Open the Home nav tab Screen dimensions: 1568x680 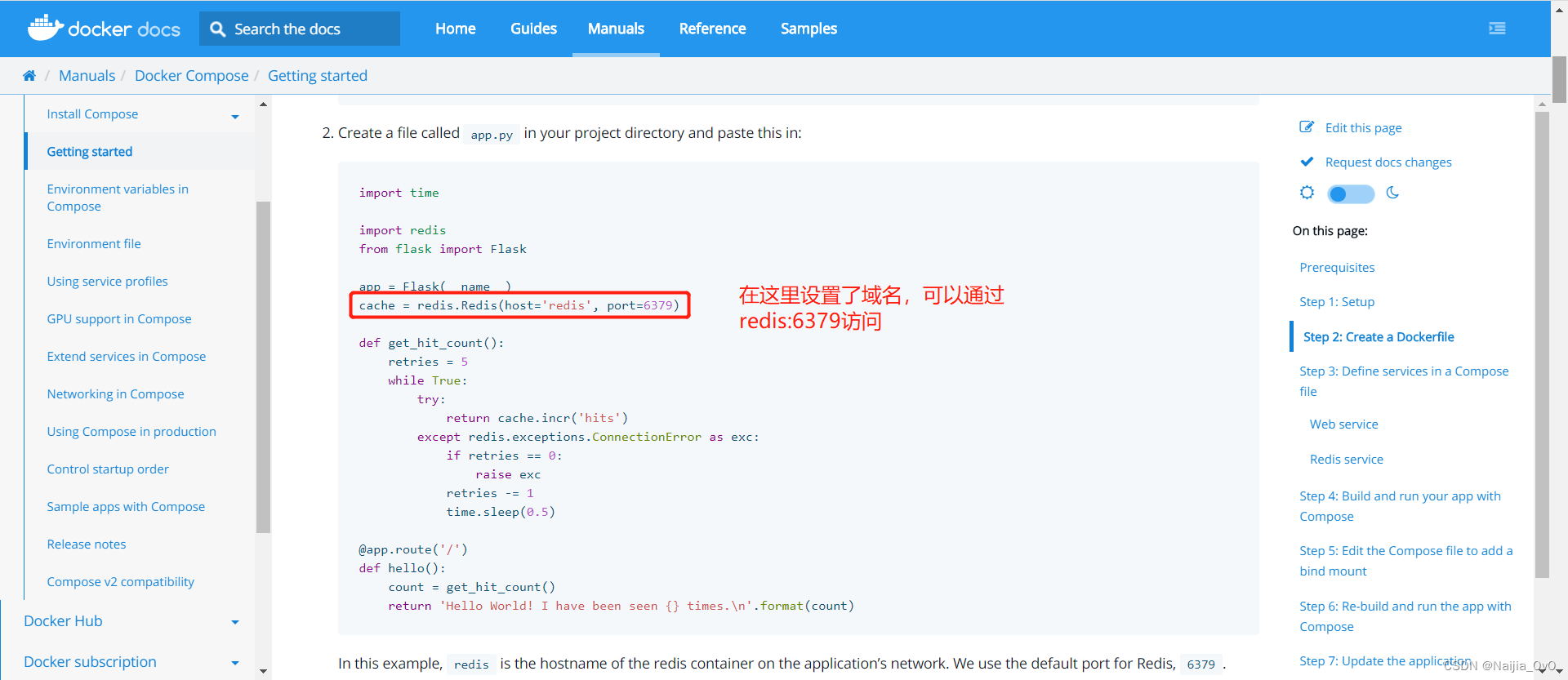455,29
